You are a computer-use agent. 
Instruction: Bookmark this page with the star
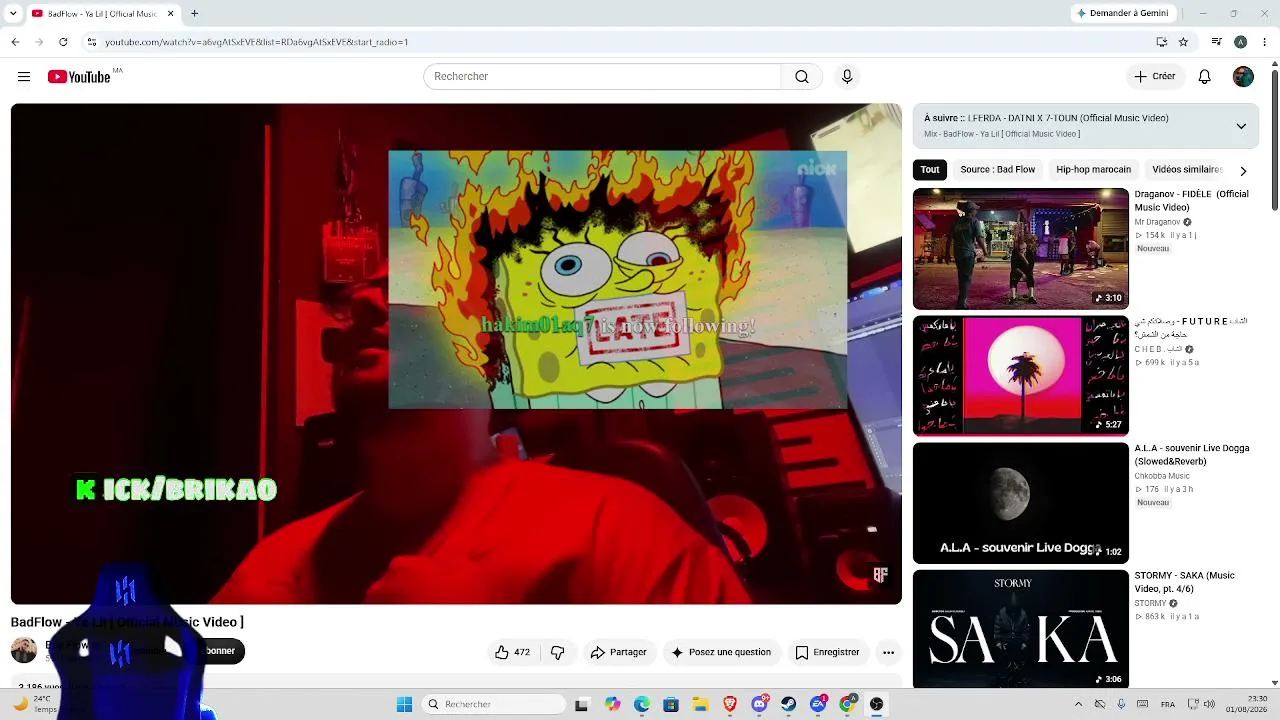pyautogui.click(x=1183, y=42)
